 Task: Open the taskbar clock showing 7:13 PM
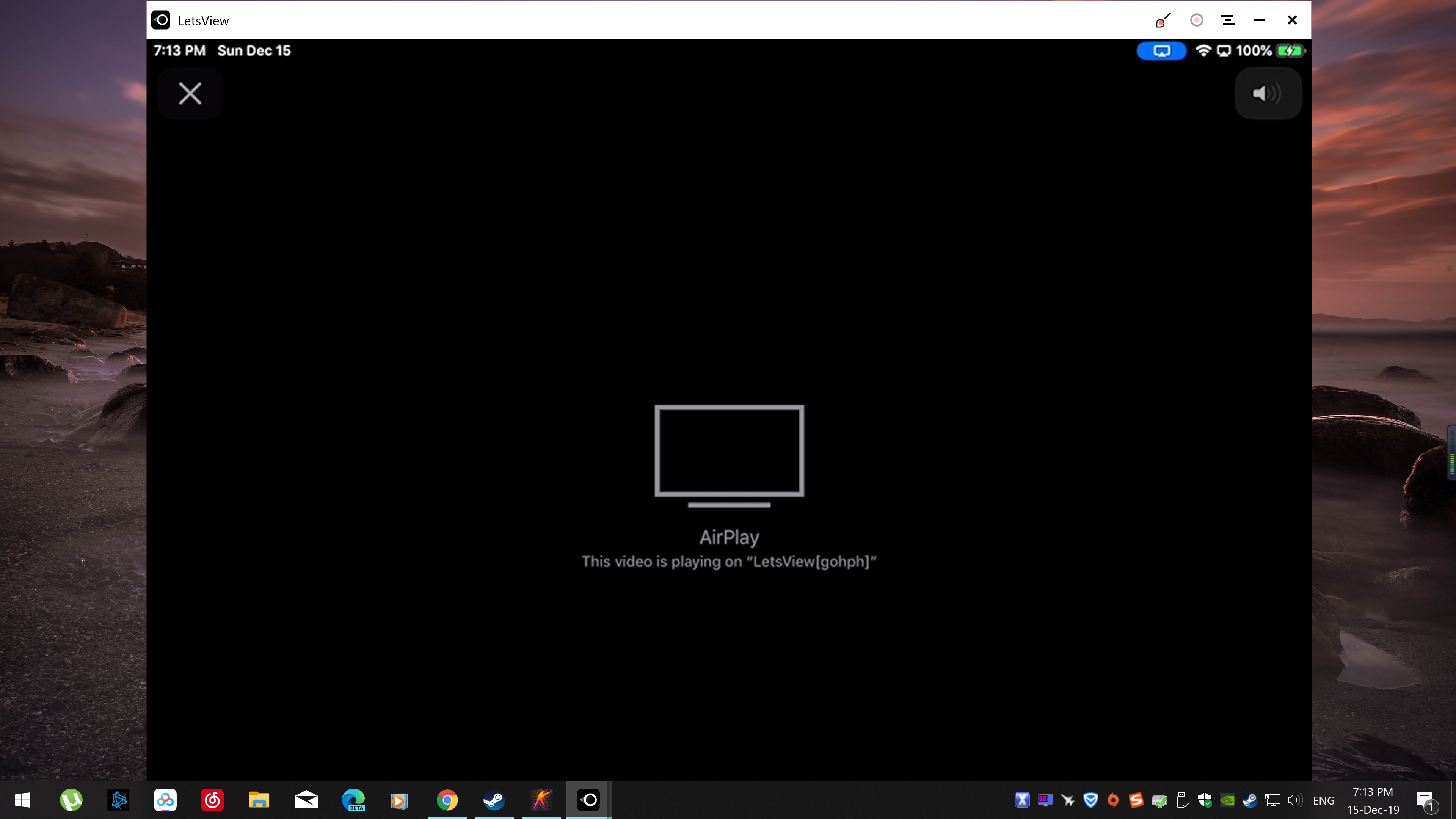point(1372,800)
